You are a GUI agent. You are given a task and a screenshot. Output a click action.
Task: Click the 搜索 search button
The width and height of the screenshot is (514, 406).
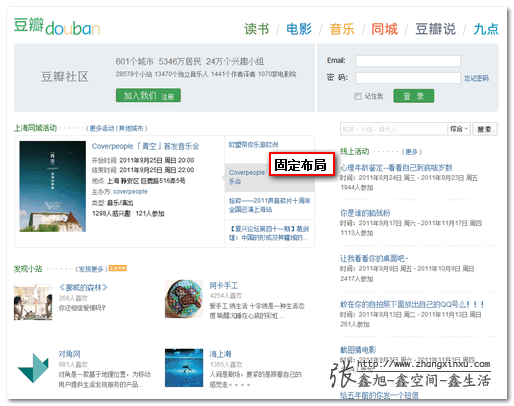coord(485,129)
